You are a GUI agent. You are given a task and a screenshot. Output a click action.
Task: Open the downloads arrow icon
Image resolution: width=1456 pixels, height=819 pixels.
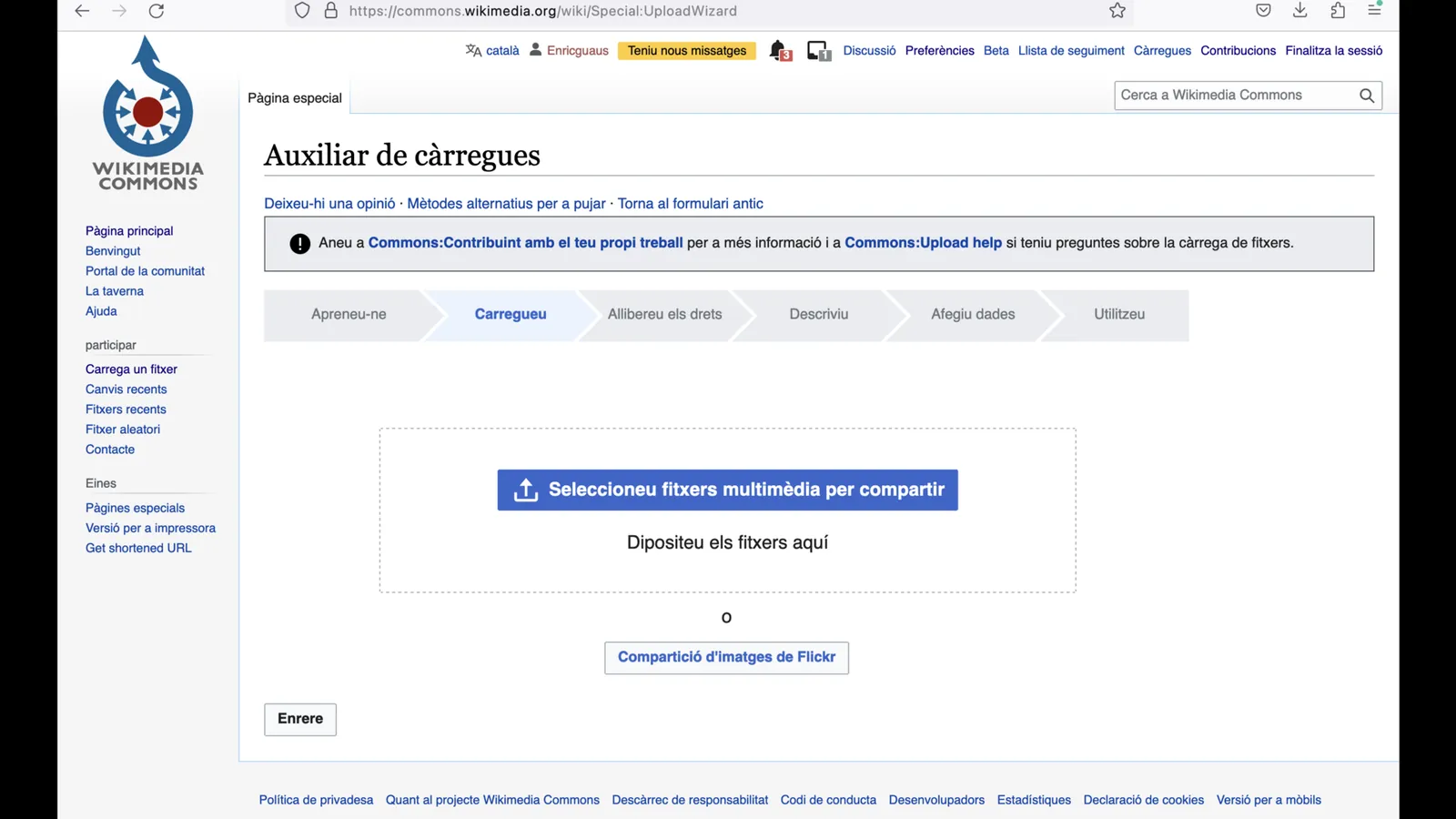pos(1300,11)
